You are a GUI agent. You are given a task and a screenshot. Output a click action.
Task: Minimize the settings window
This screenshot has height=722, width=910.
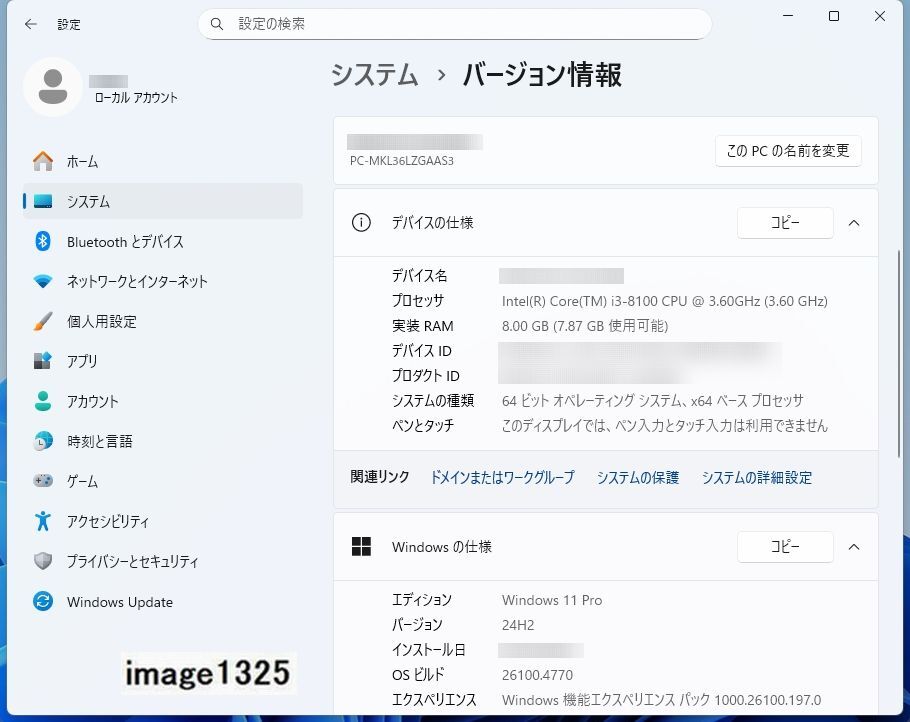(x=788, y=16)
